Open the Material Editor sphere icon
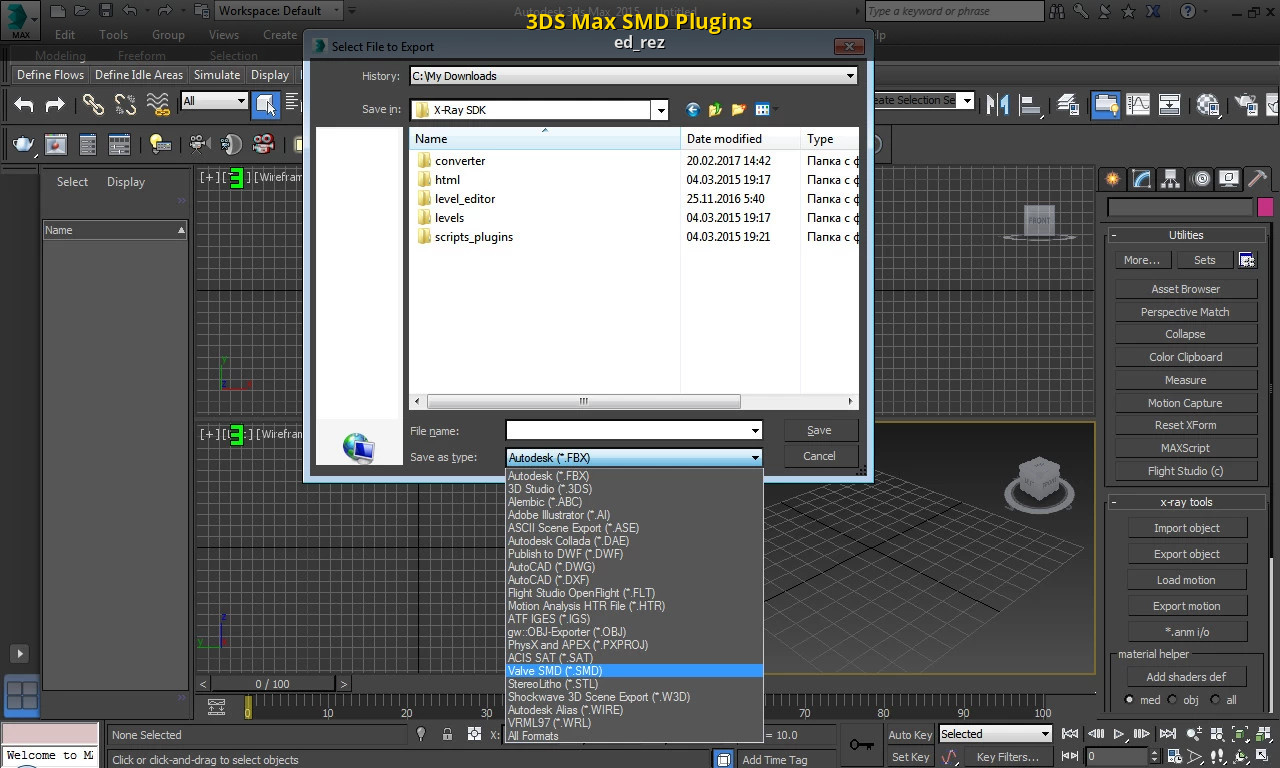 pyautogui.click(x=1208, y=104)
